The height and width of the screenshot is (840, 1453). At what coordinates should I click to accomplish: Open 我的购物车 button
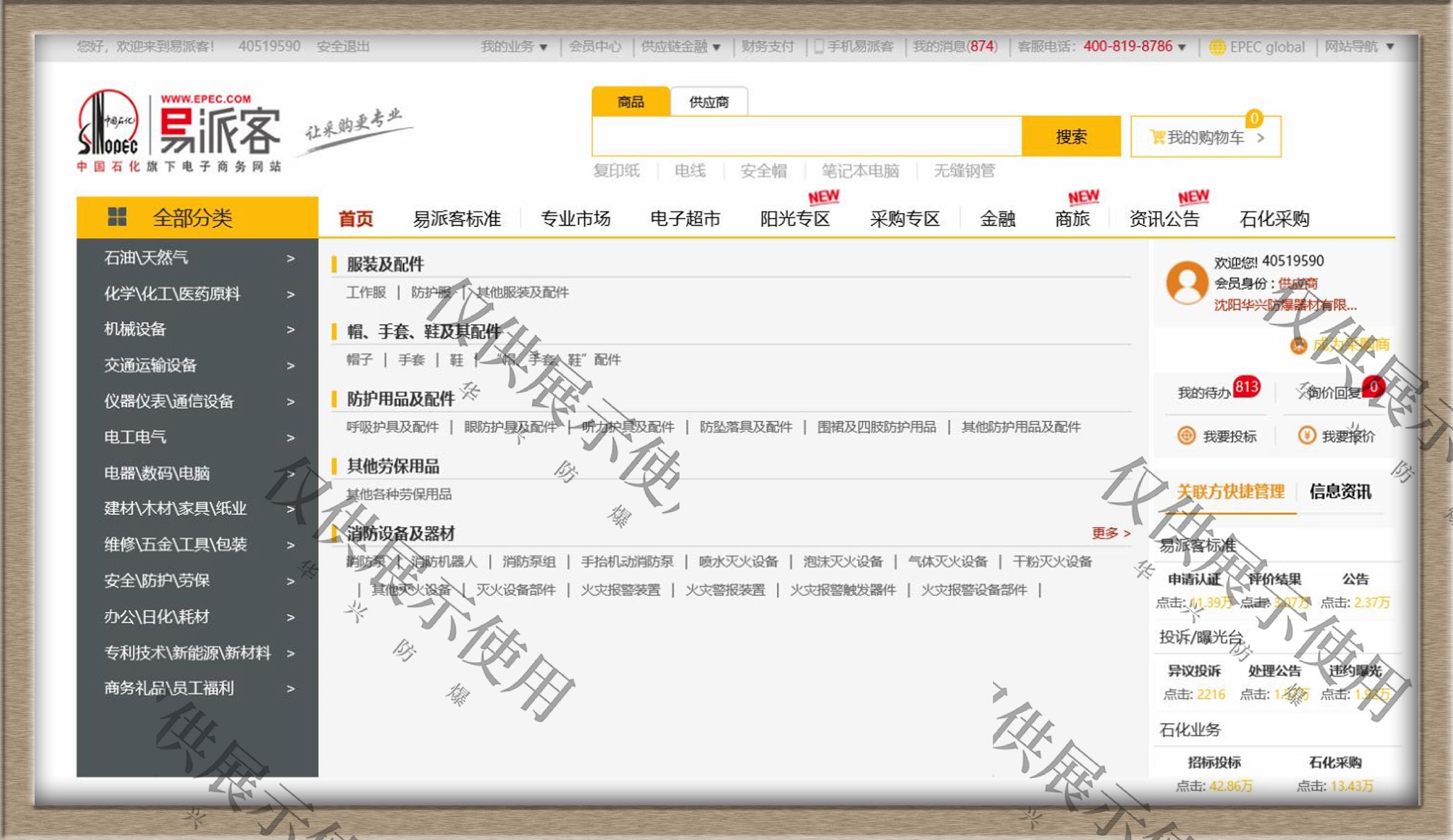(1206, 137)
